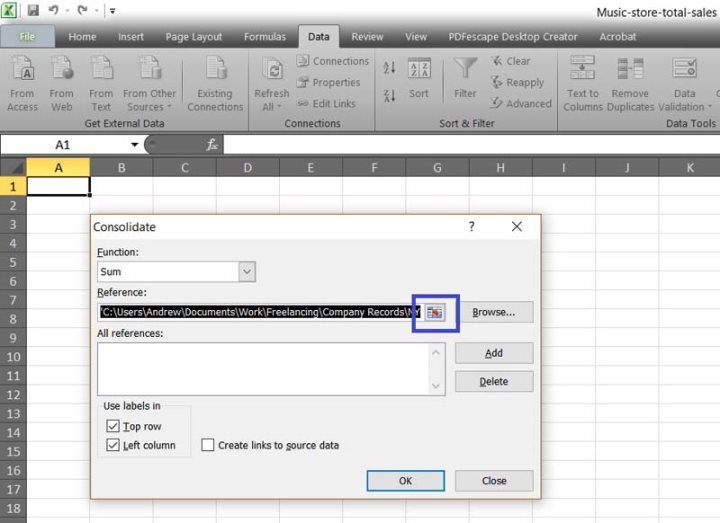Viewport: 720px width, 523px height.
Task: Click inside the formula bar
Action: pos(471,145)
